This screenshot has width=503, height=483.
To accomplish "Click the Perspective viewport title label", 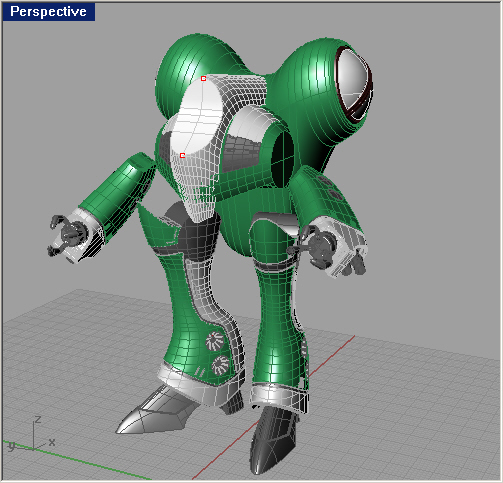I will point(49,12).
